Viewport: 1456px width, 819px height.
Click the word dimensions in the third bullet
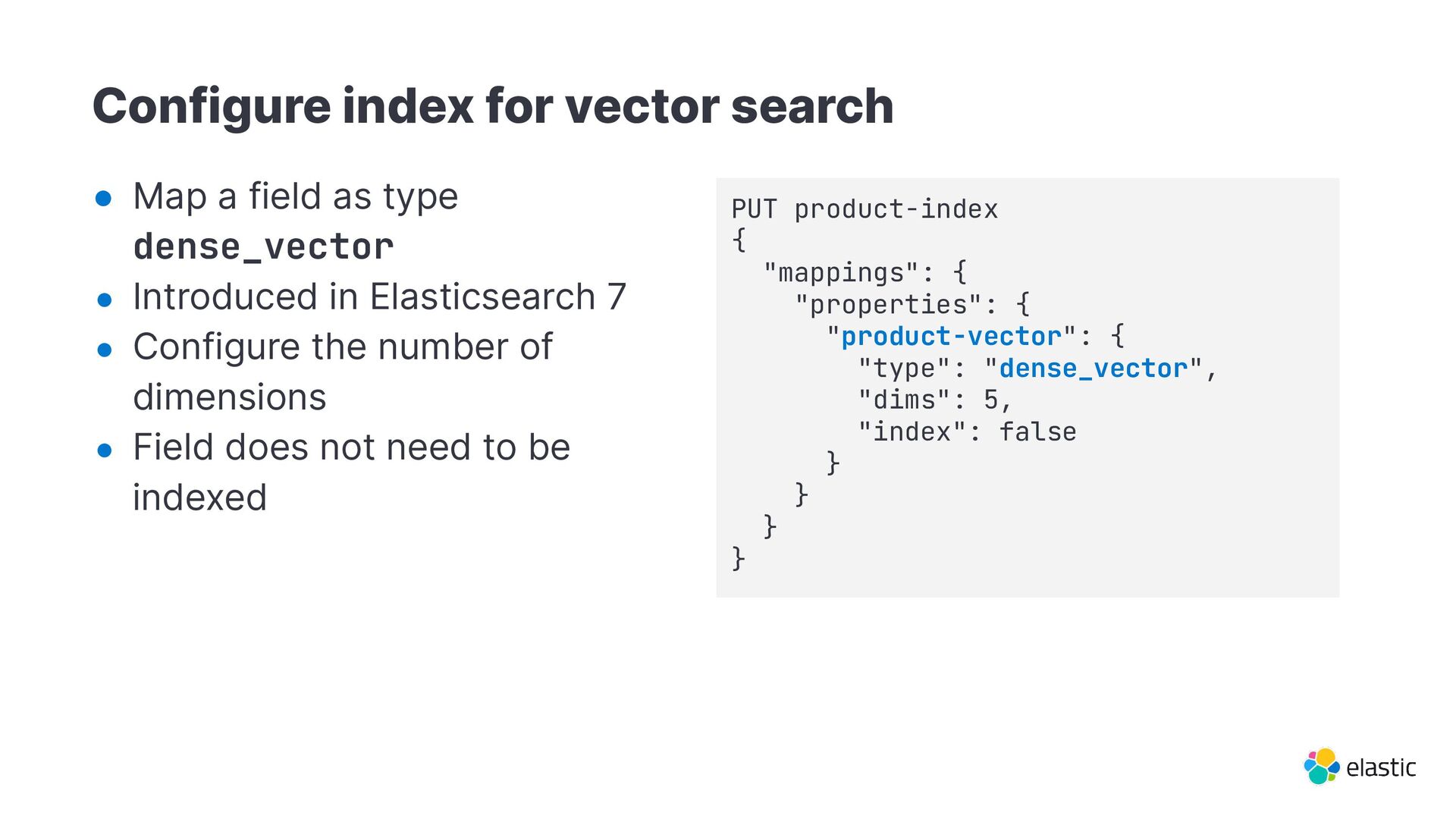(x=230, y=397)
